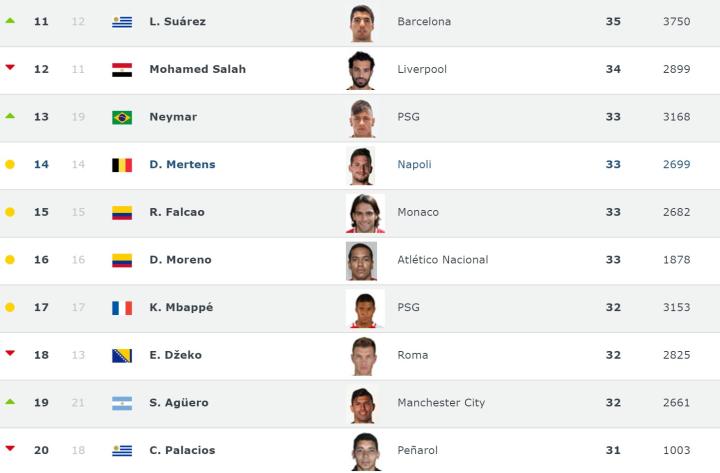Click D. Mertens's goal count of 33
This screenshot has height=473, width=720.
tap(613, 165)
